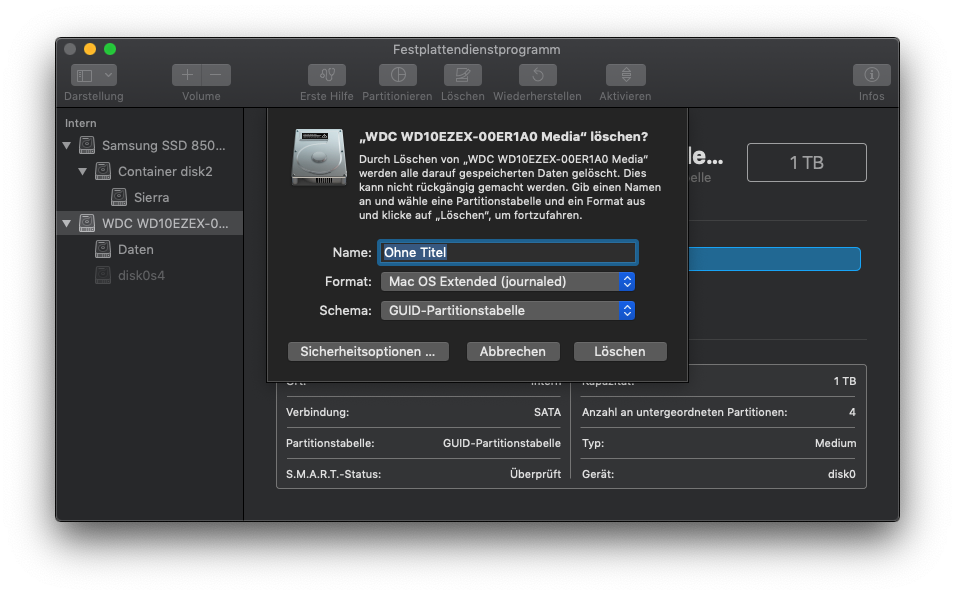This screenshot has width=955, height=595.
Task: Click GUID-Partitionstabelle value in info table
Action: click(501, 443)
